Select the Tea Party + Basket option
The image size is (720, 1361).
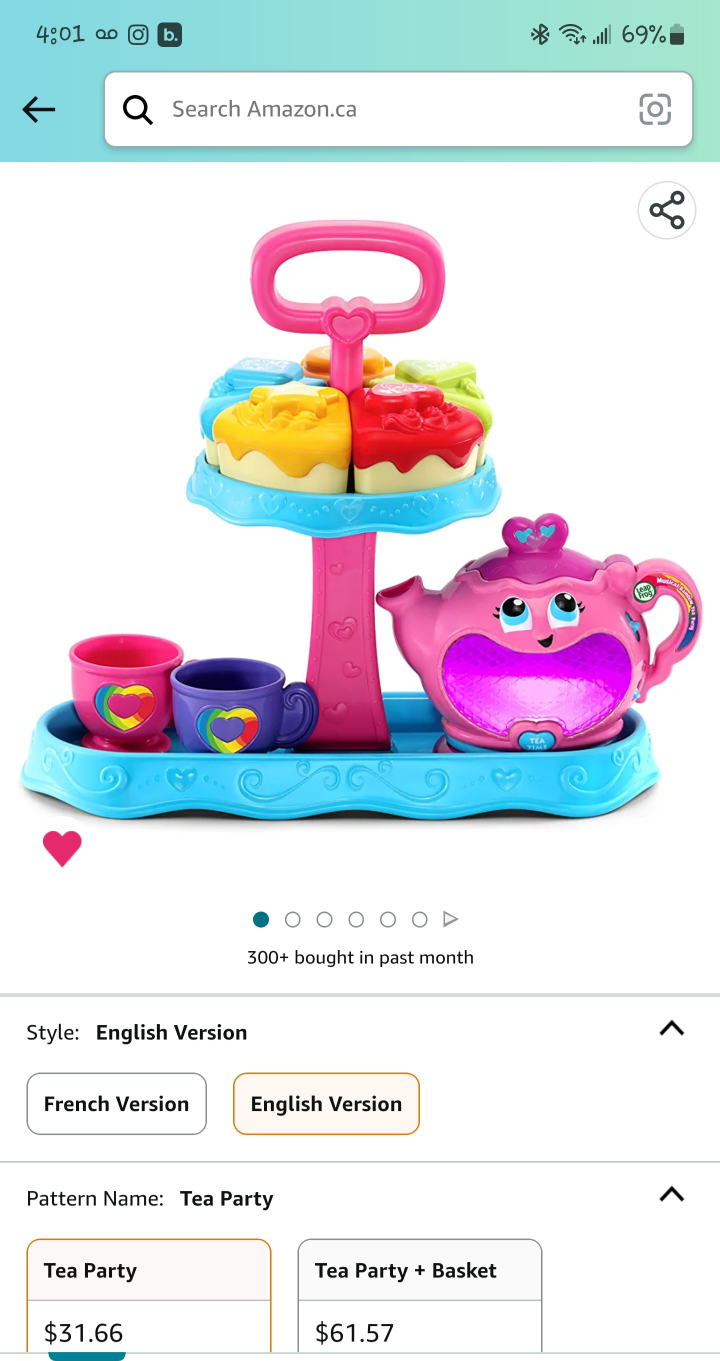pos(420,1296)
